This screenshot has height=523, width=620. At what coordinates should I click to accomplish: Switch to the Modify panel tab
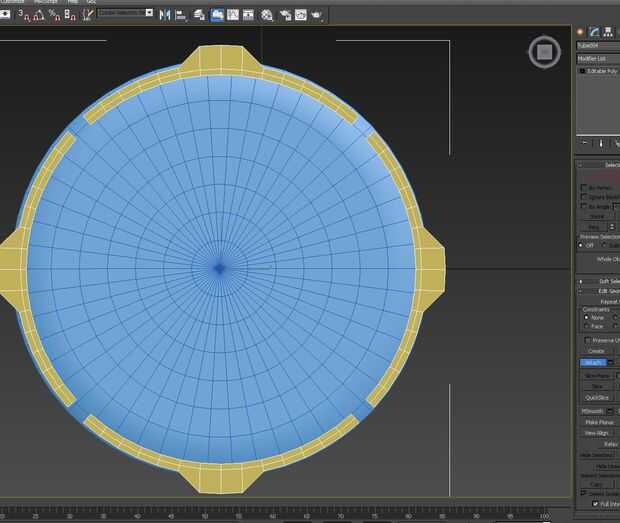click(594, 32)
